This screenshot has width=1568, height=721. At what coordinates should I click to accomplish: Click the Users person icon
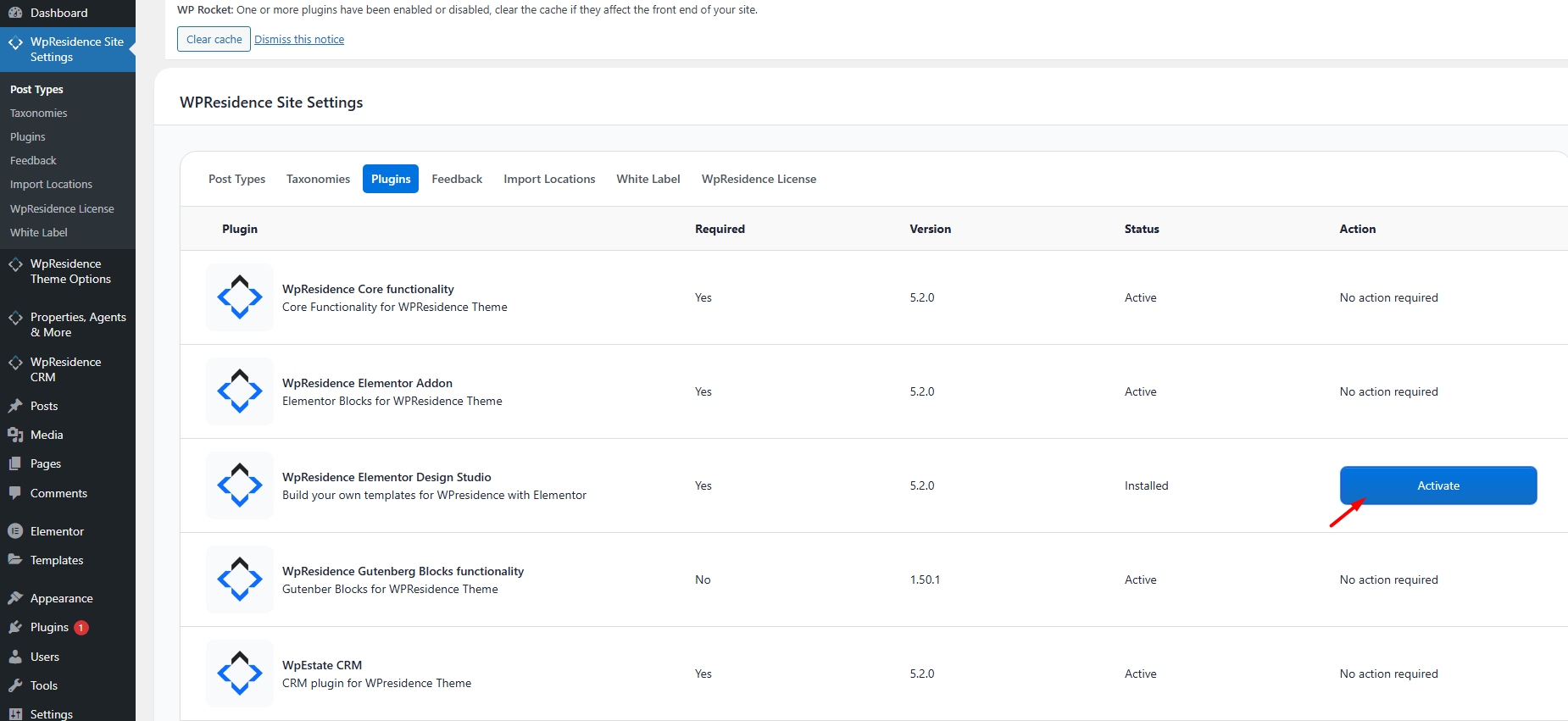(15, 657)
